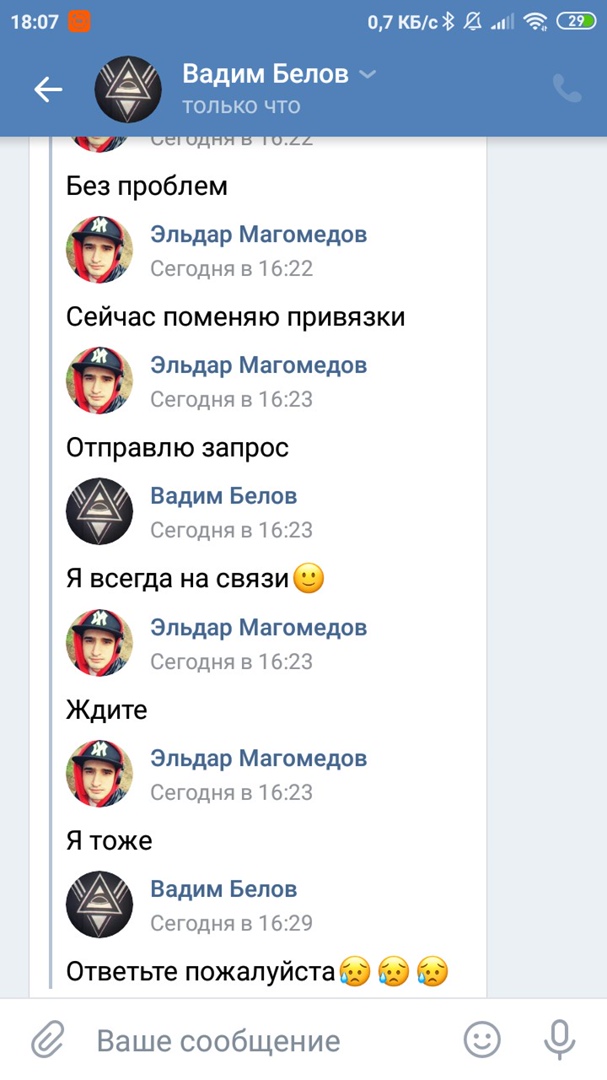
Task: Tap the orange notification icon in status bar
Action: (79, 20)
